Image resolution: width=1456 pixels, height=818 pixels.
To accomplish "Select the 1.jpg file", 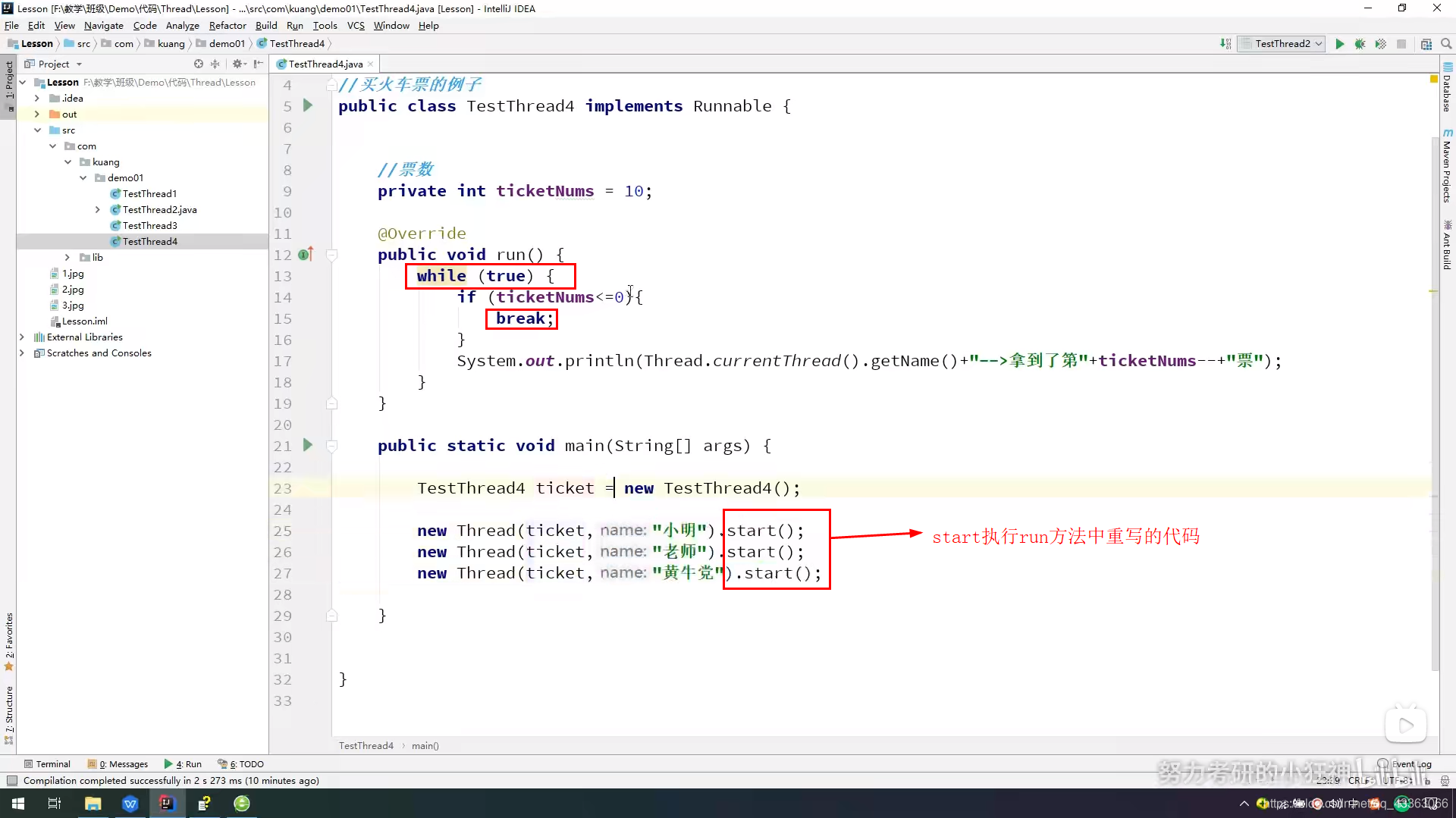I will (67, 274).
